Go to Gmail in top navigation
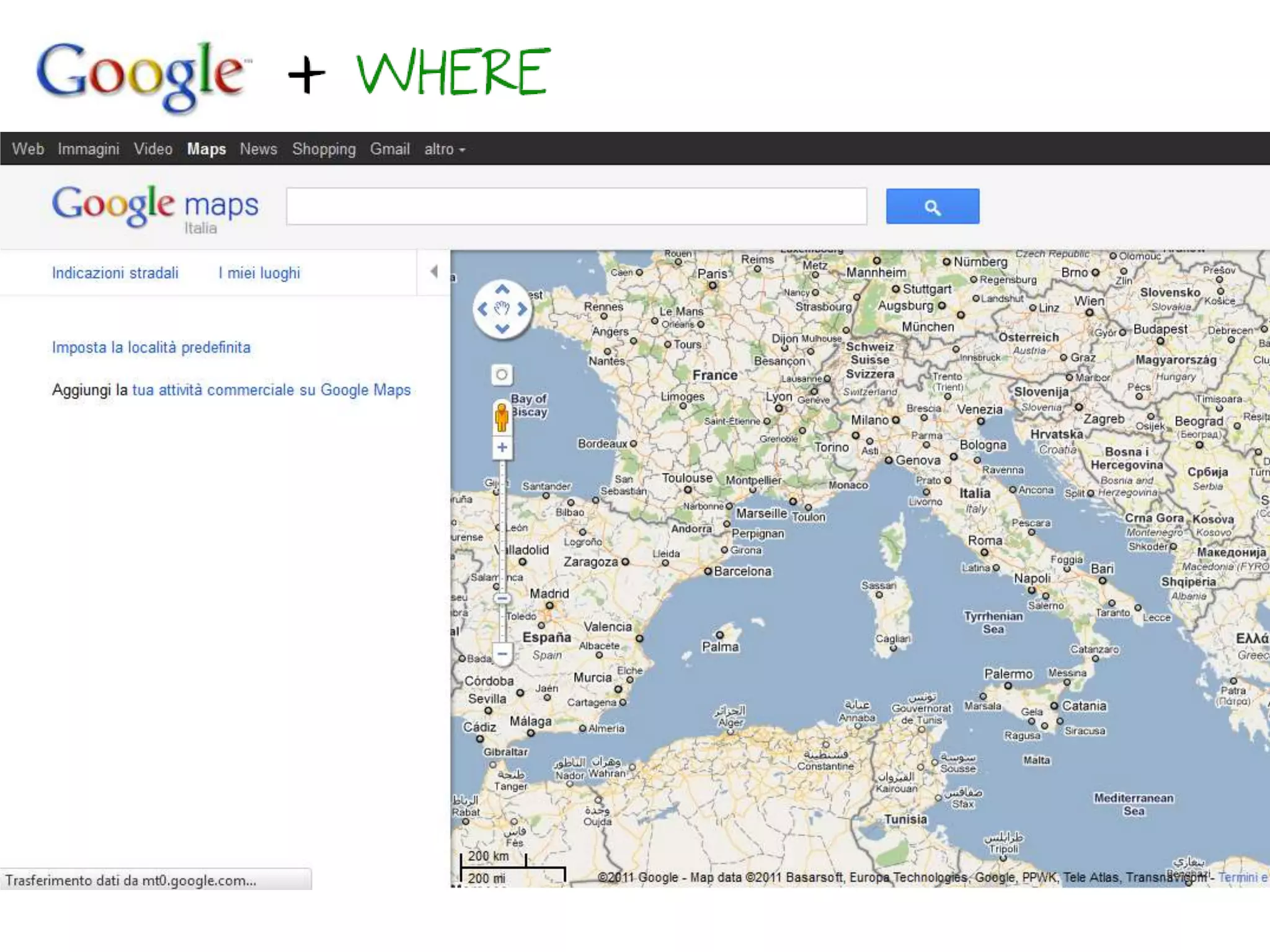This screenshot has height=952, width=1270. 389,149
